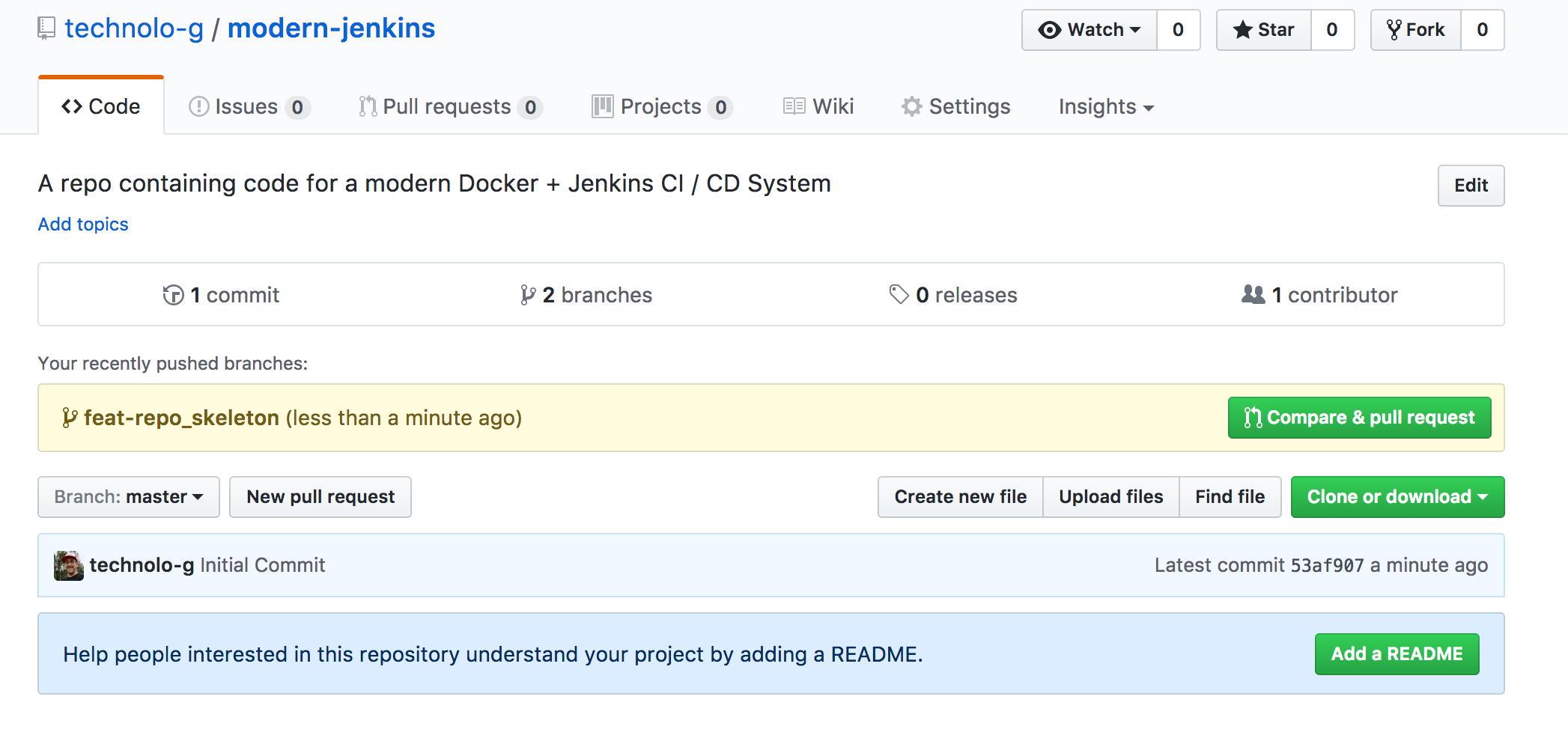Open the technolo-g owner profile link
The image size is (1568, 744).
(x=134, y=28)
